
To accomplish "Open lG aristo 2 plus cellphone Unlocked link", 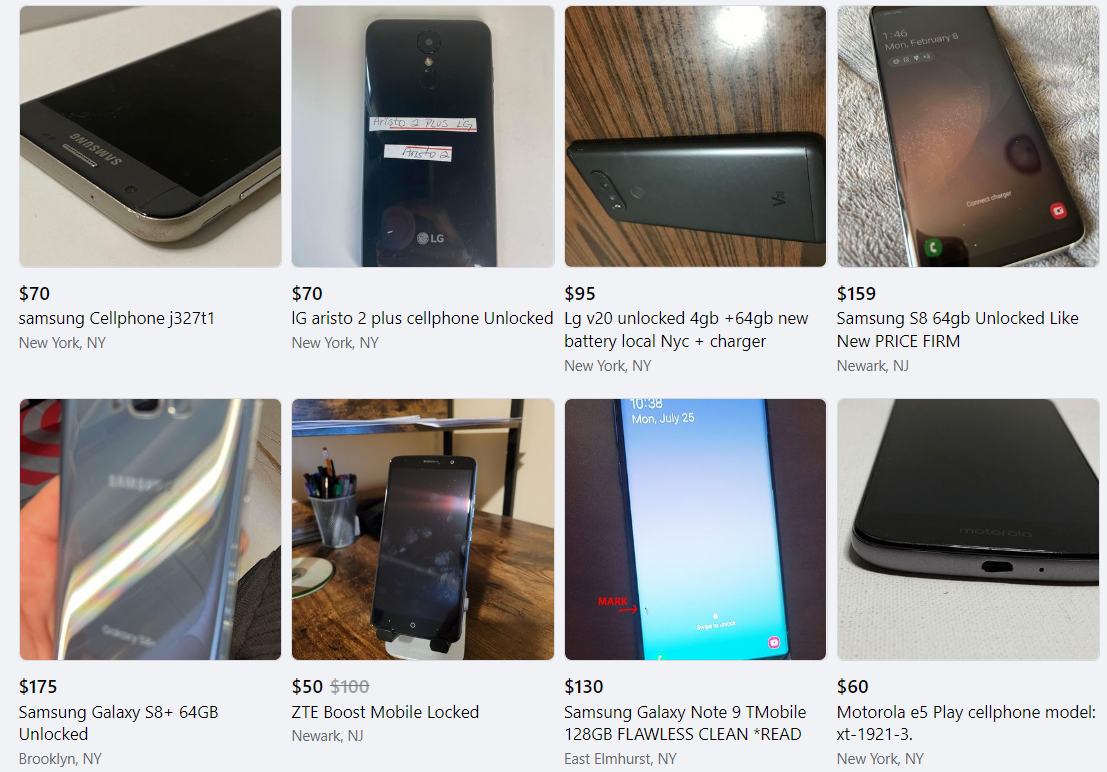I will point(422,319).
